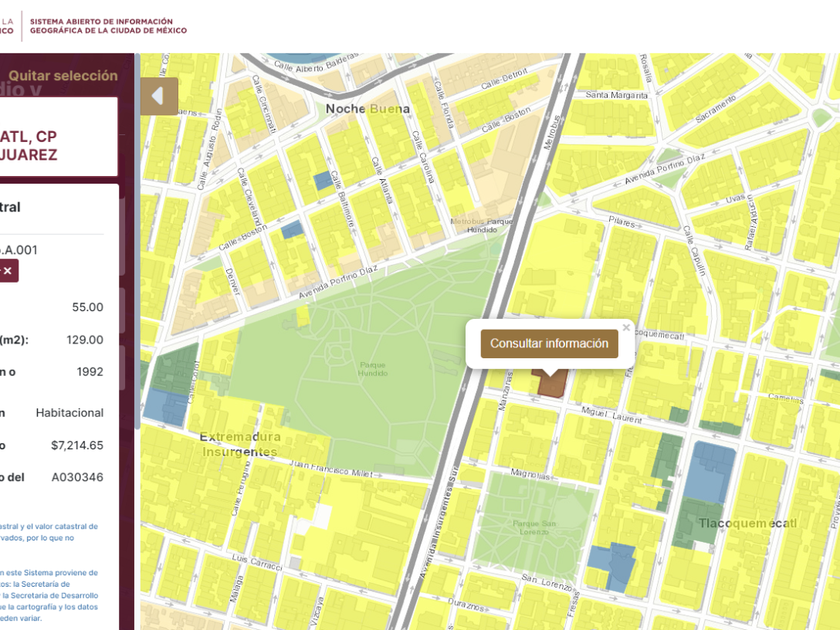Click the Tlacoquemecatl neighborhood label

click(762, 524)
